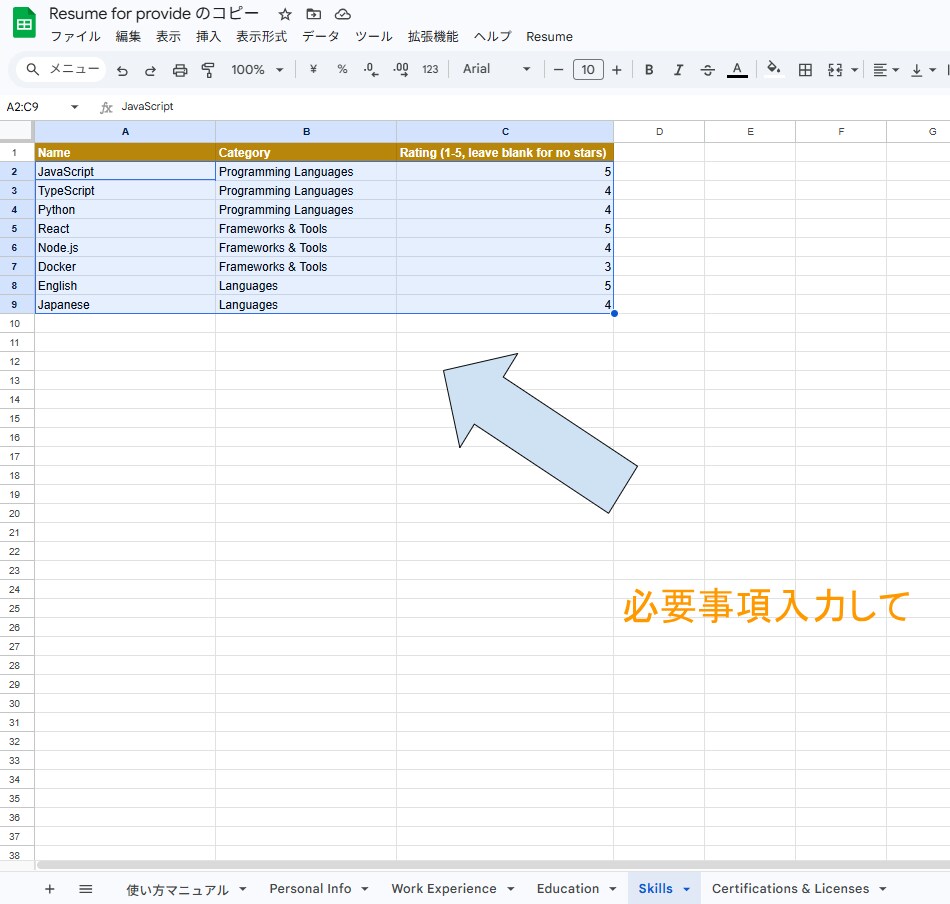Format as yen currency
The height and width of the screenshot is (904, 950).
tap(313, 70)
